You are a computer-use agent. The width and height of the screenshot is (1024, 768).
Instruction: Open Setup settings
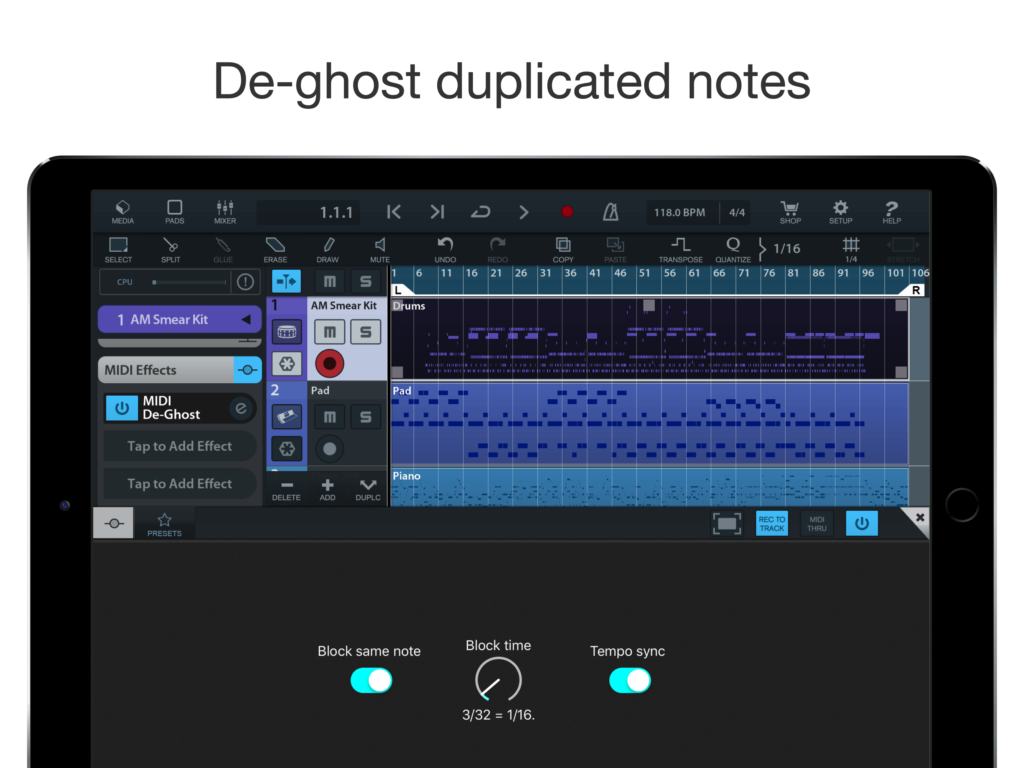[840, 212]
